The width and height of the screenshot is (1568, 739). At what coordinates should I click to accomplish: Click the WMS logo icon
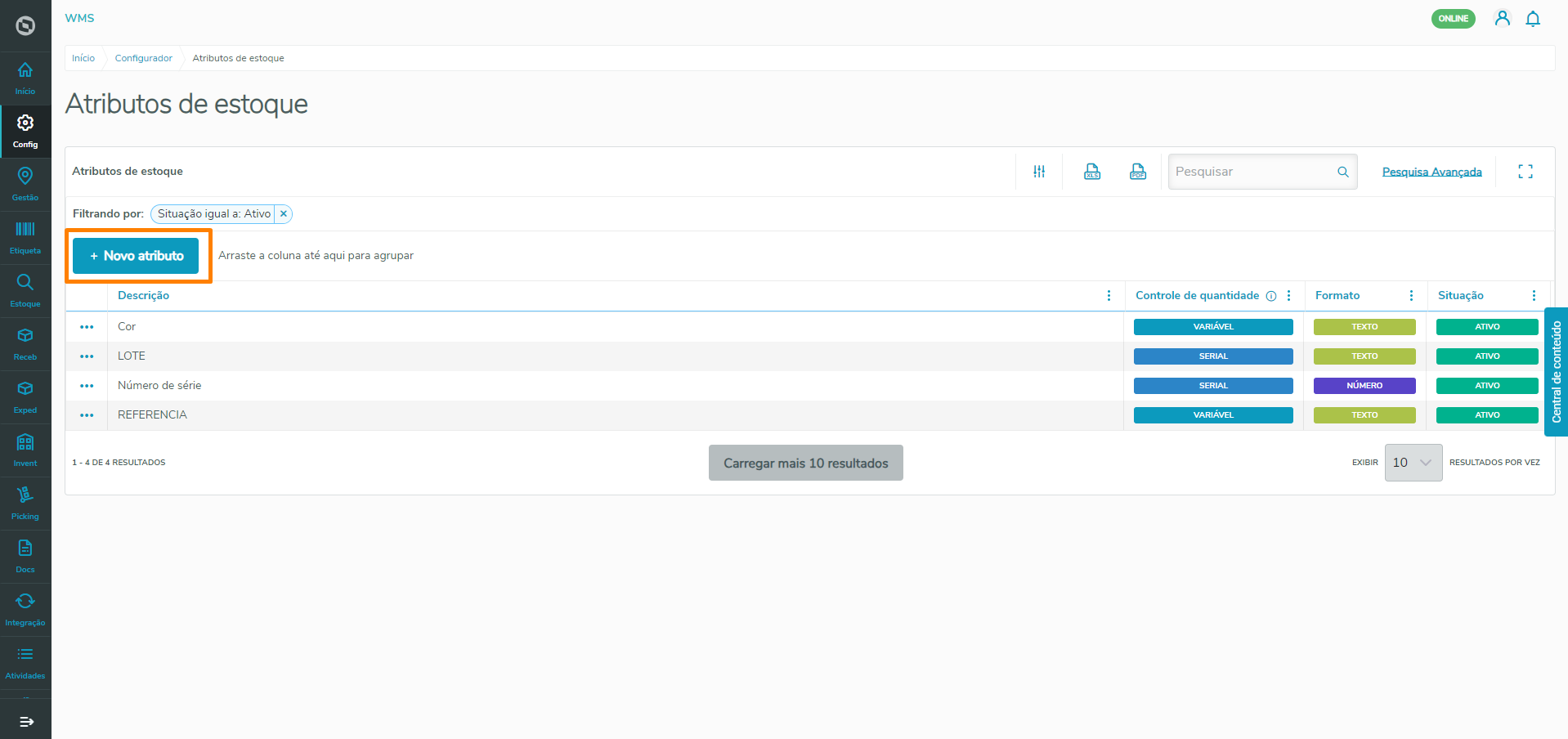coord(25,26)
